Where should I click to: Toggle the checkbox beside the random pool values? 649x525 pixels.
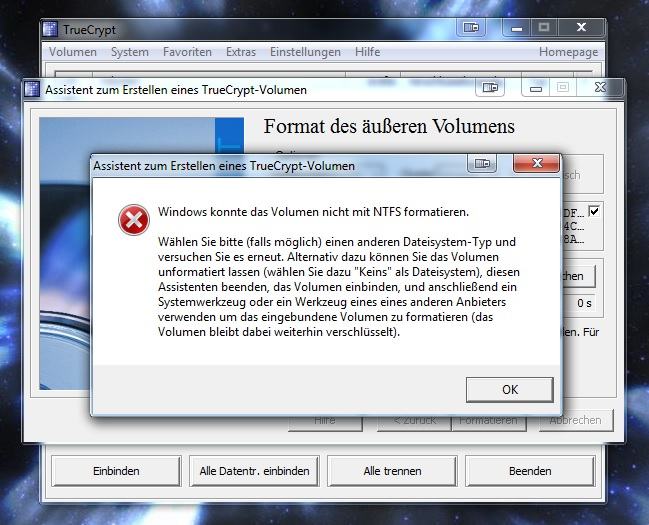pos(594,211)
